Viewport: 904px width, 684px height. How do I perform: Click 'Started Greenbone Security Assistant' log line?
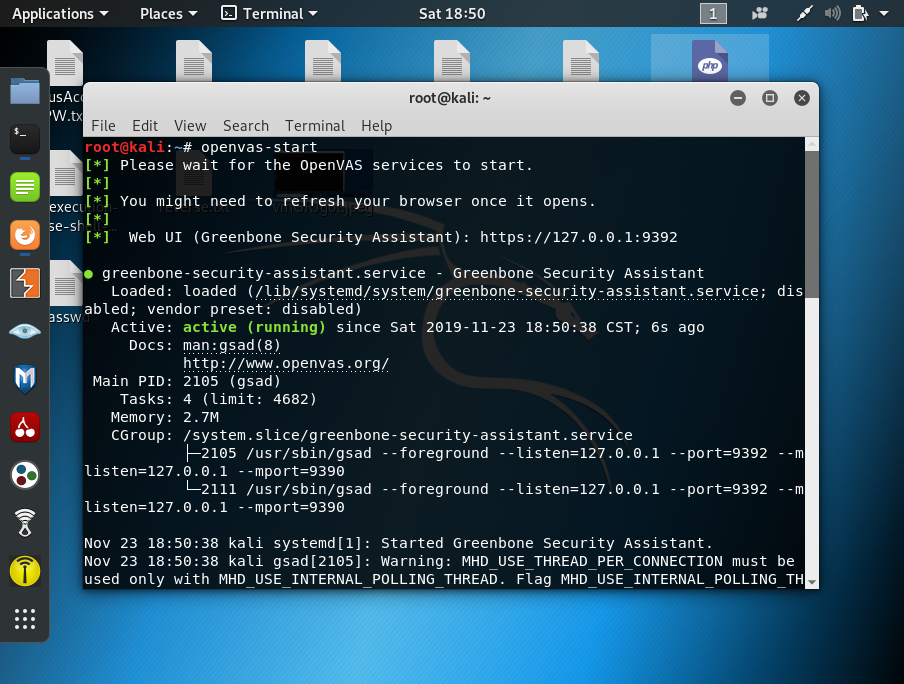point(398,543)
